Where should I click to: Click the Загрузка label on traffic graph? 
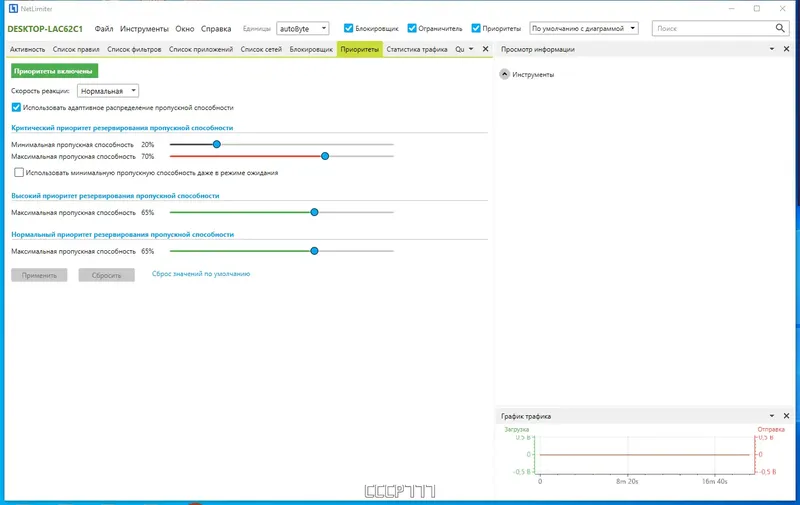(x=516, y=430)
